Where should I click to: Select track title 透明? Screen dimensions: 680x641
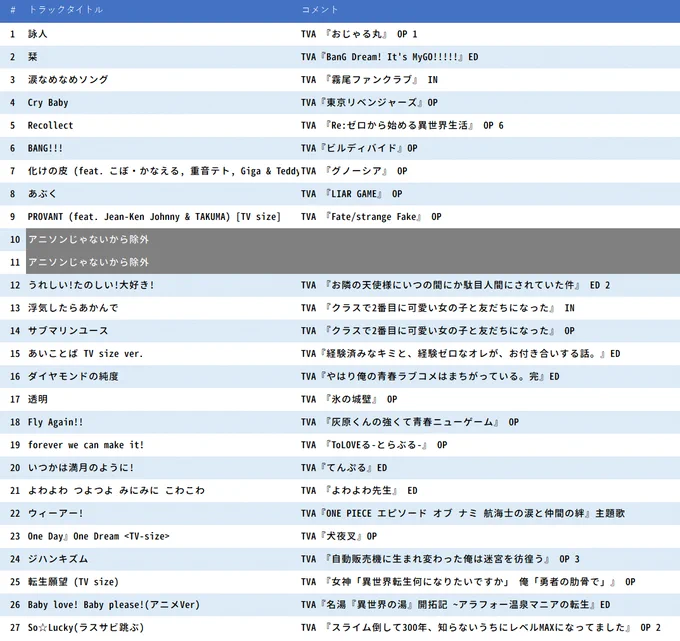click(x=37, y=399)
